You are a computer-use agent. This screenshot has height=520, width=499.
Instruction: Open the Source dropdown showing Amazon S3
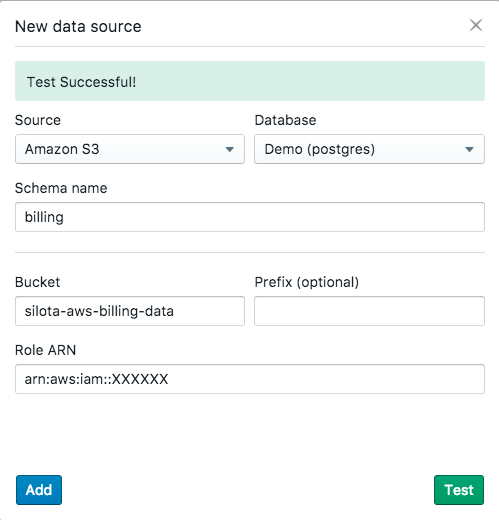tap(130, 149)
